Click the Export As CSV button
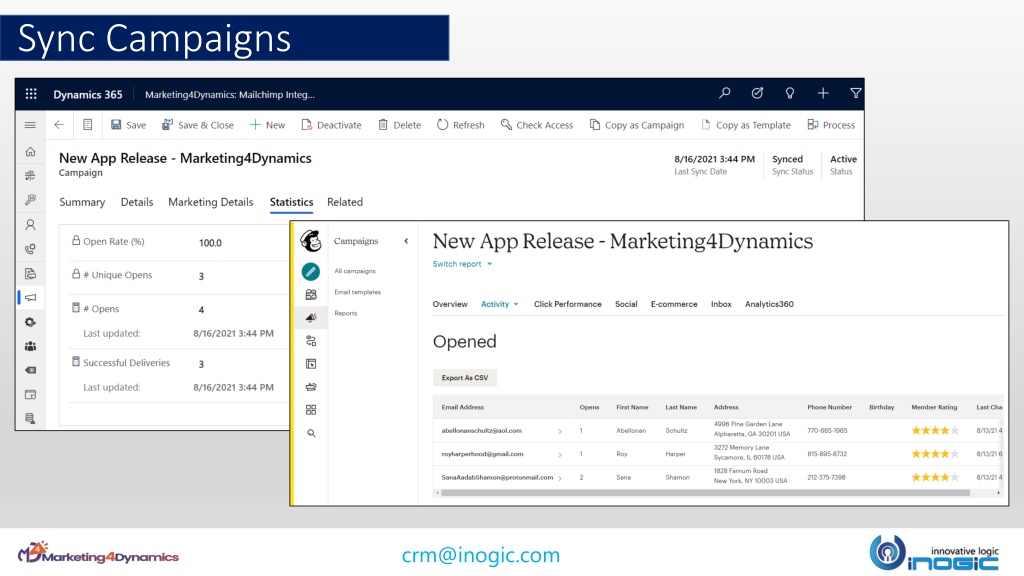 pos(464,377)
